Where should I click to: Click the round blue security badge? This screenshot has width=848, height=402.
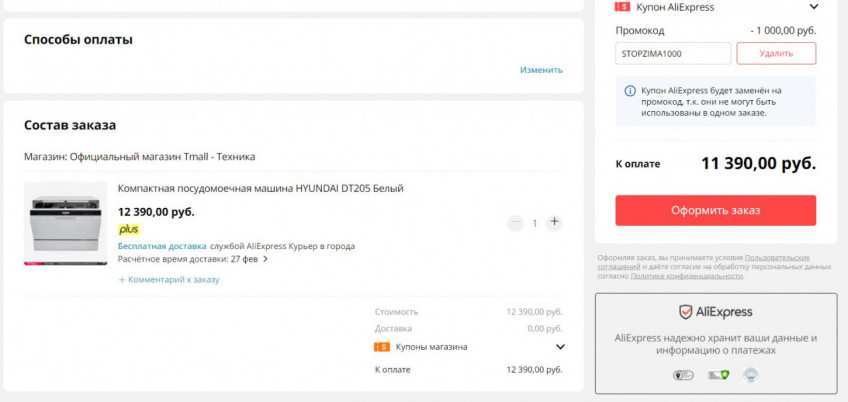tap(750, 374)
